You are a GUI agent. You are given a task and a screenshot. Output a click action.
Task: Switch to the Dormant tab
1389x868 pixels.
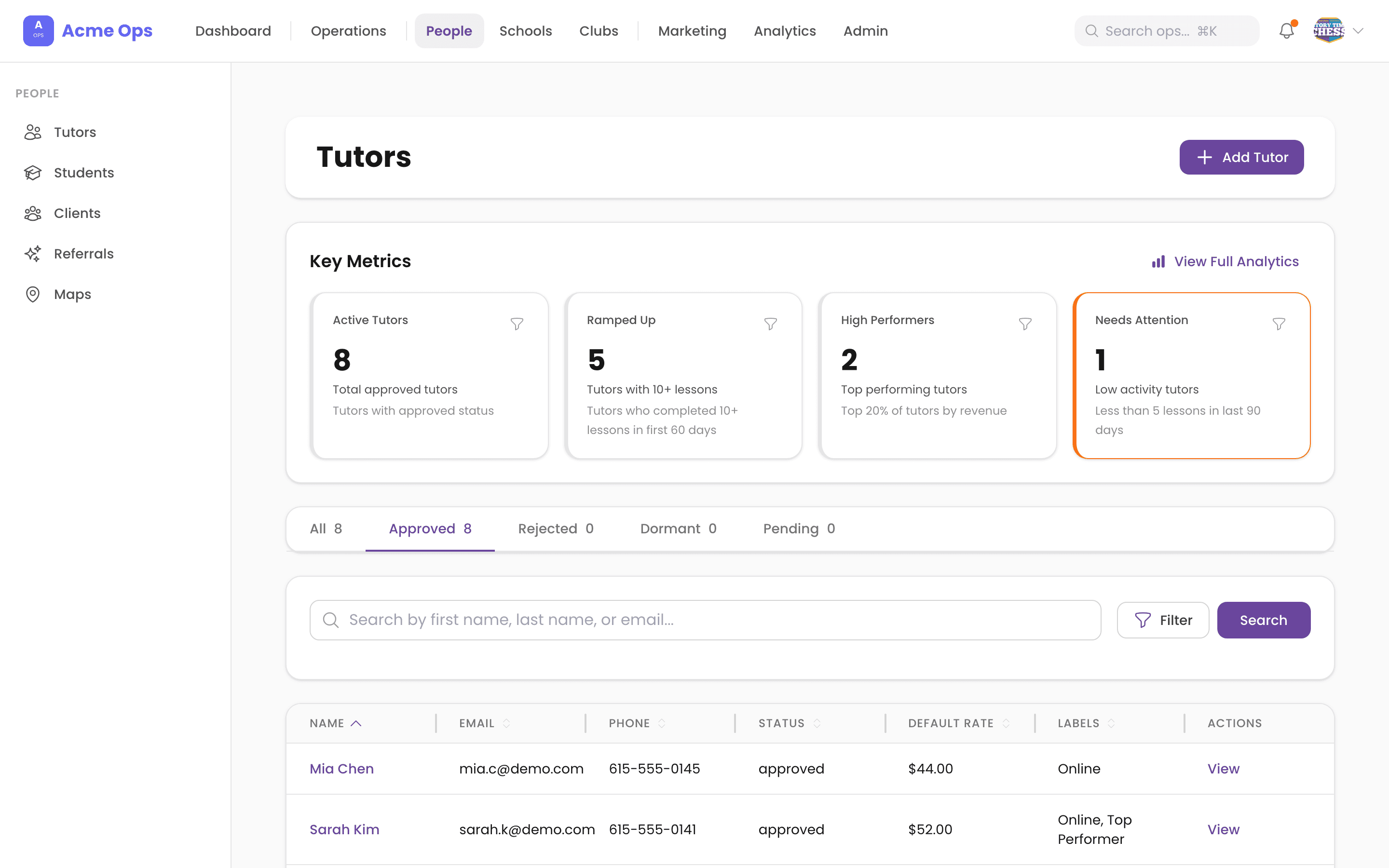click(x=679, y=529)
